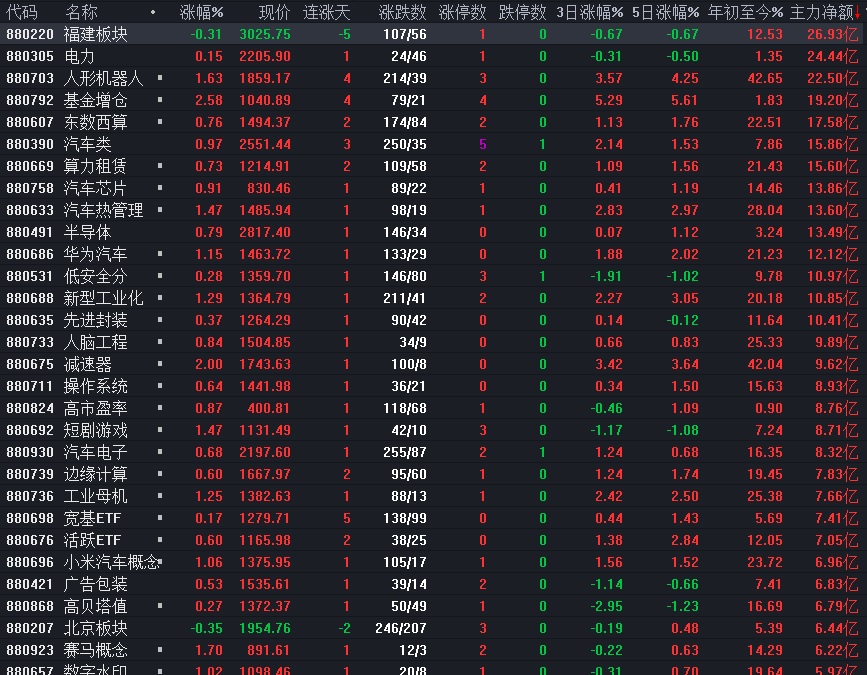Sort by the 现价 column header

(x=274, y=12)
